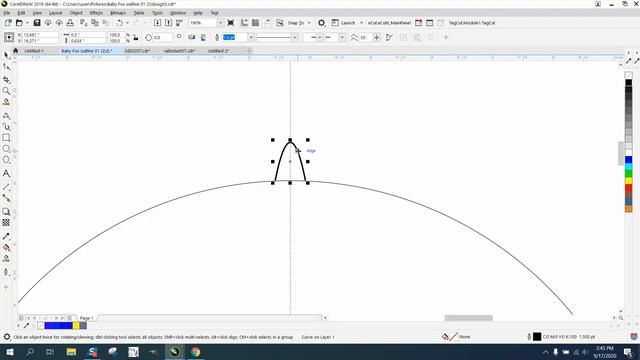
Task: Select the Transparency checkerboard tool in the toolbox
Action: pyautogui.click(x=6, y=222)
